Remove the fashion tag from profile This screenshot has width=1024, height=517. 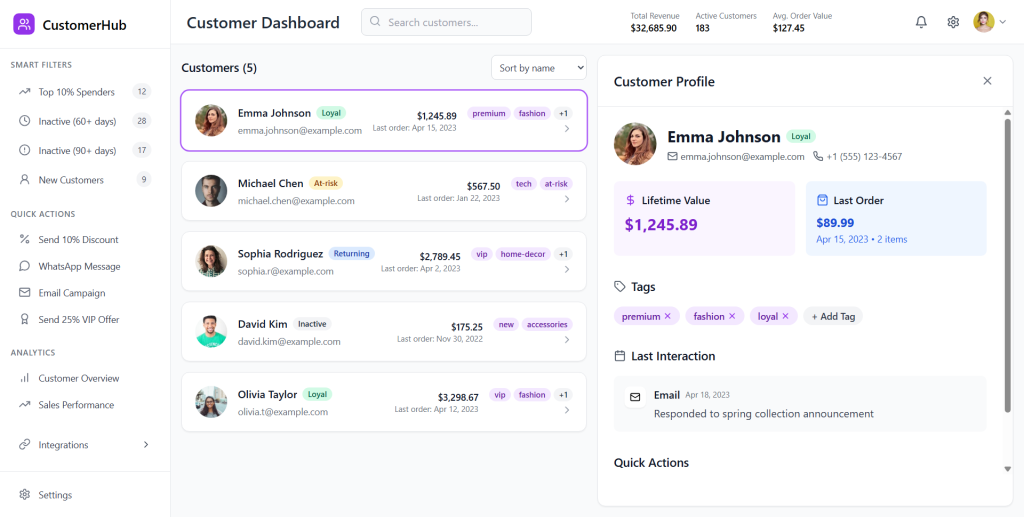(732, 316)
